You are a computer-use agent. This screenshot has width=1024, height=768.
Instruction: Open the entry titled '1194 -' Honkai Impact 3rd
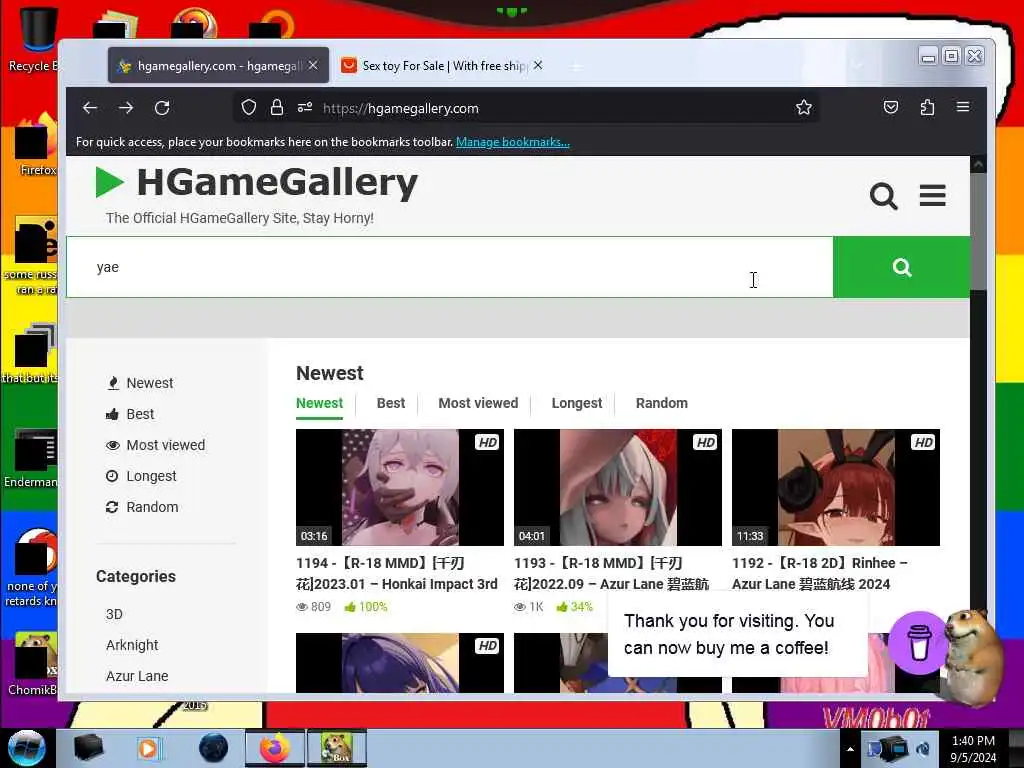pyautogui.click(x=397, y=573)
